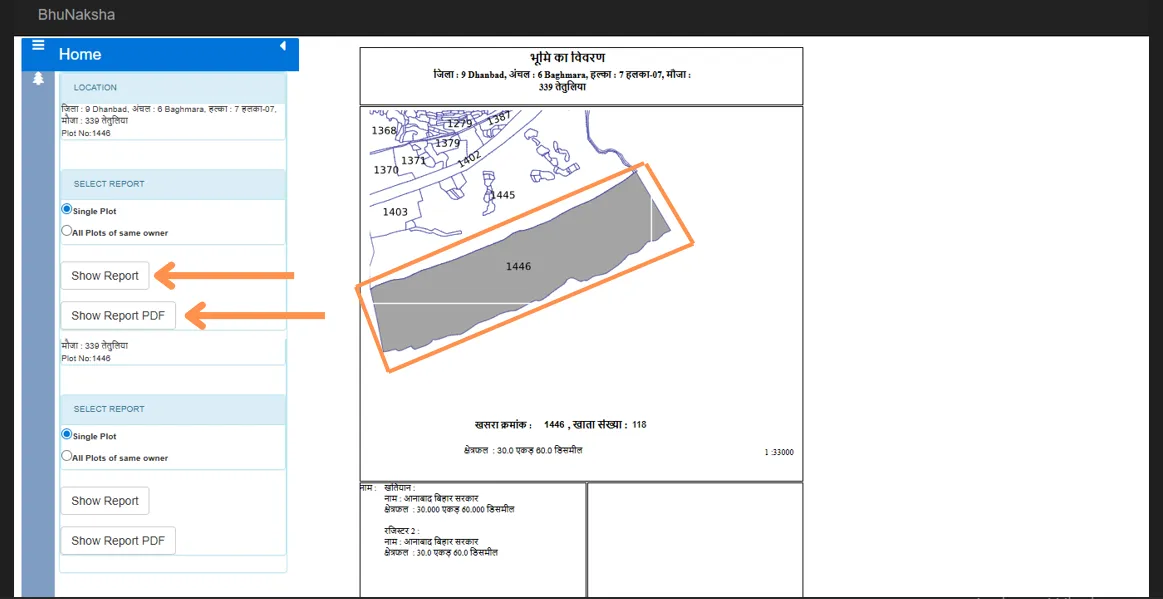Select Single Plot radio in lower report panel

tap(67, 435)
